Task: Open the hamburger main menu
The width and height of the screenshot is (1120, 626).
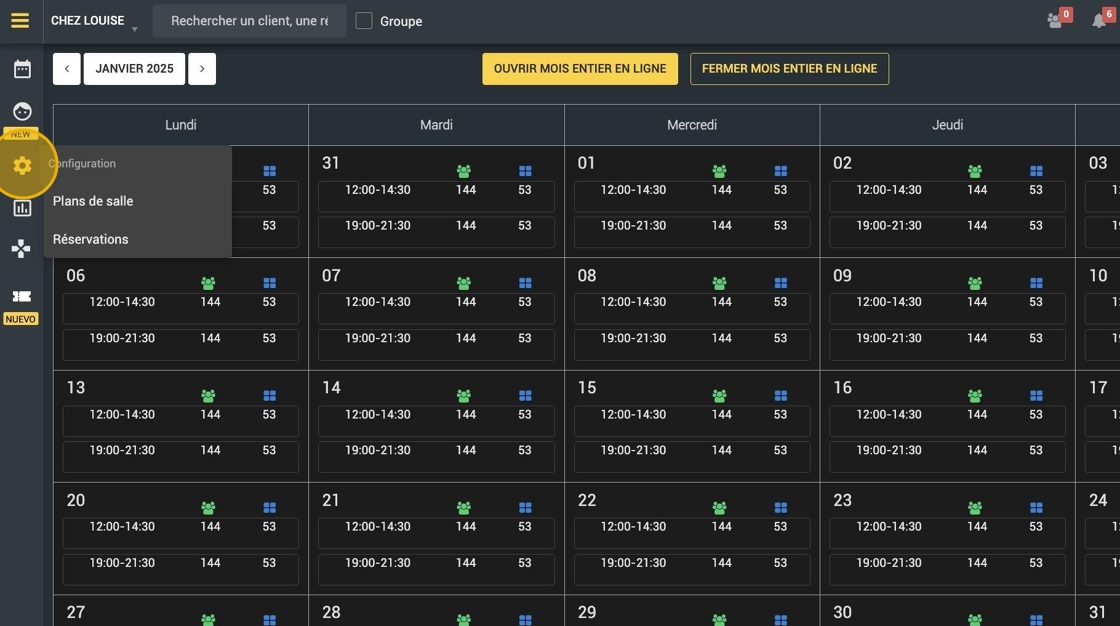Action: pos(20,21)
